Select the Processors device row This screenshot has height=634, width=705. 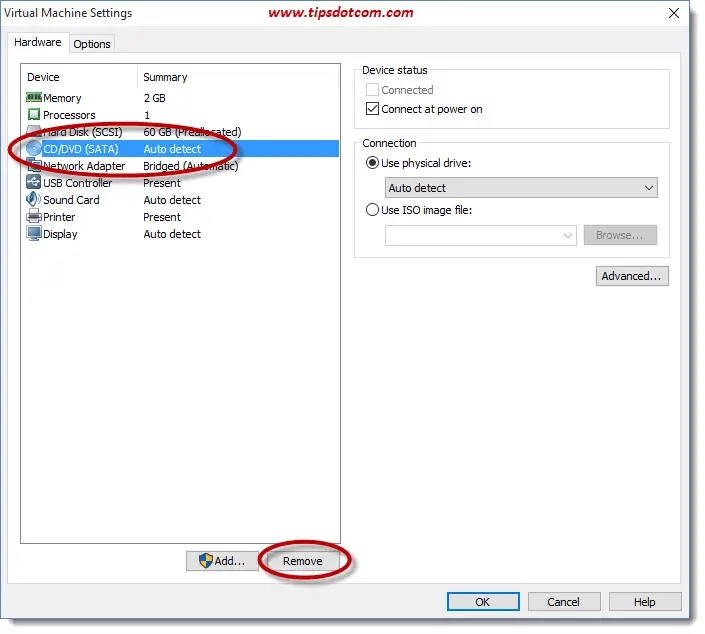pos(181,115)
